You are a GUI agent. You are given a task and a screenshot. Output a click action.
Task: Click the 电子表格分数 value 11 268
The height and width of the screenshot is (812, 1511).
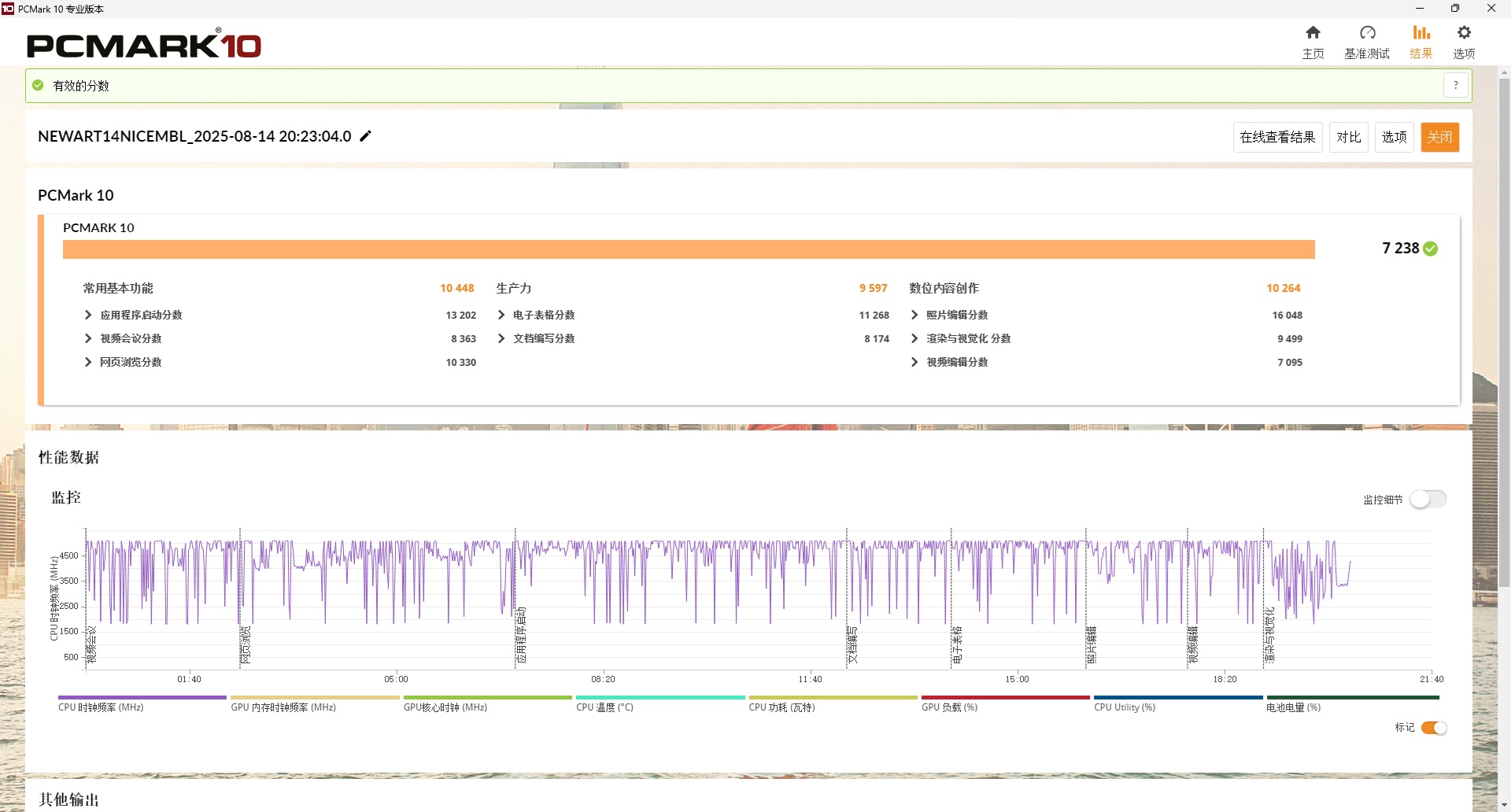[874, 315]
